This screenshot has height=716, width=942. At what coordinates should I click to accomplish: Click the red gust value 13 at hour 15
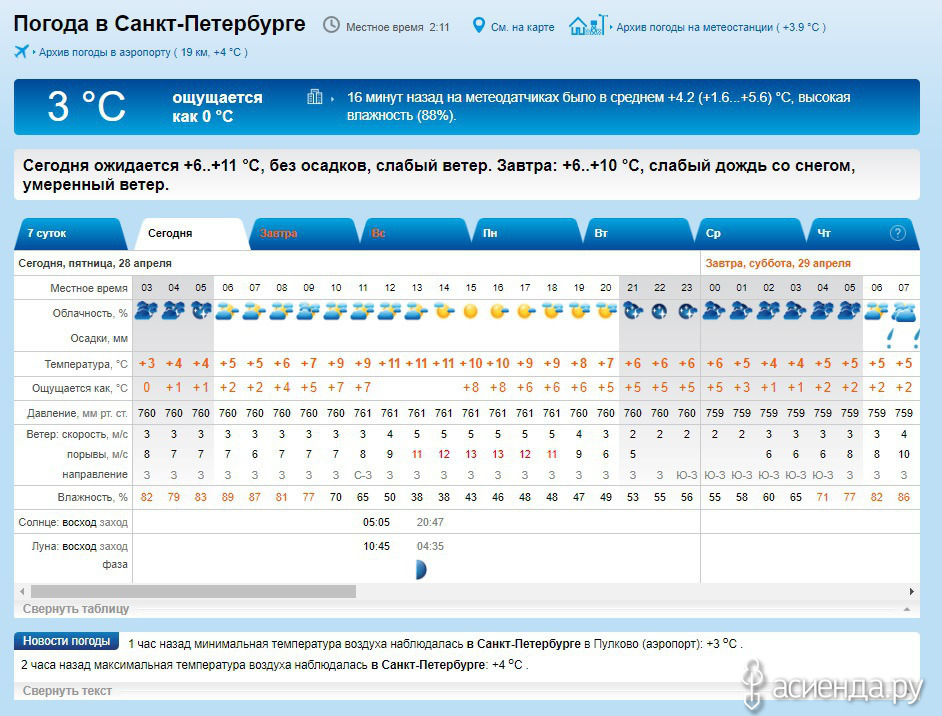coord(470,454)
